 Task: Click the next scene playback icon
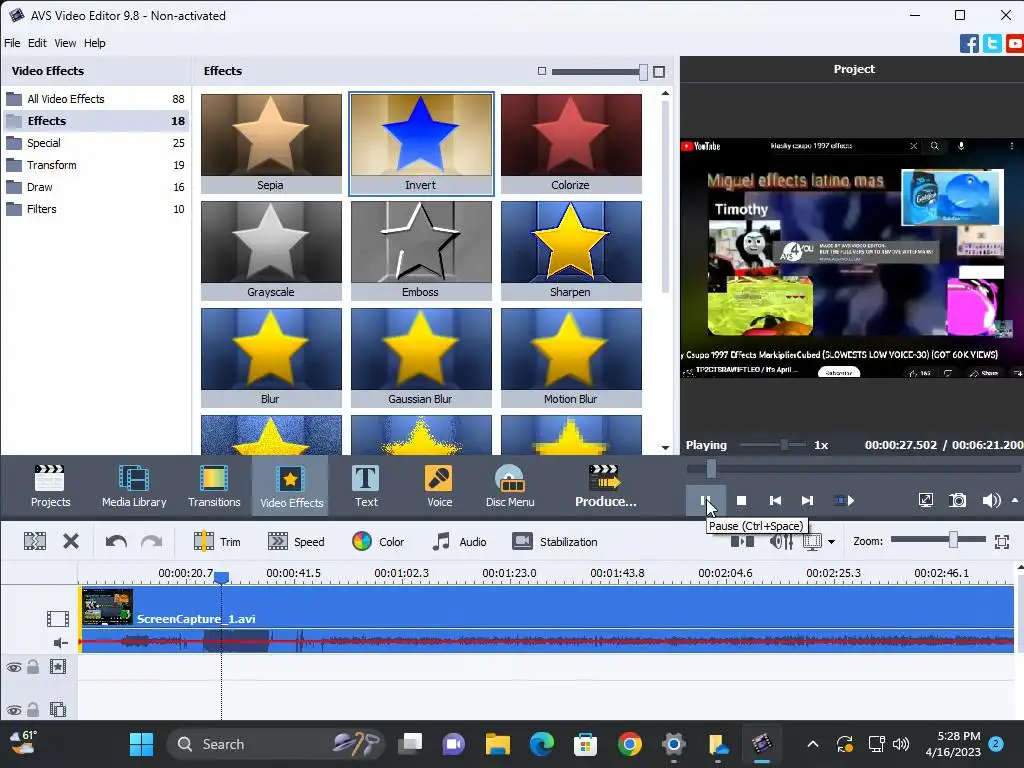(x=844, y=501)
